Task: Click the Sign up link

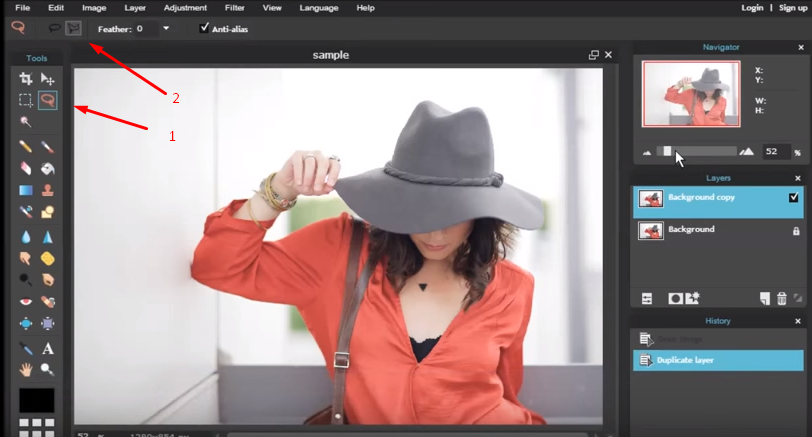Action: 793,8
